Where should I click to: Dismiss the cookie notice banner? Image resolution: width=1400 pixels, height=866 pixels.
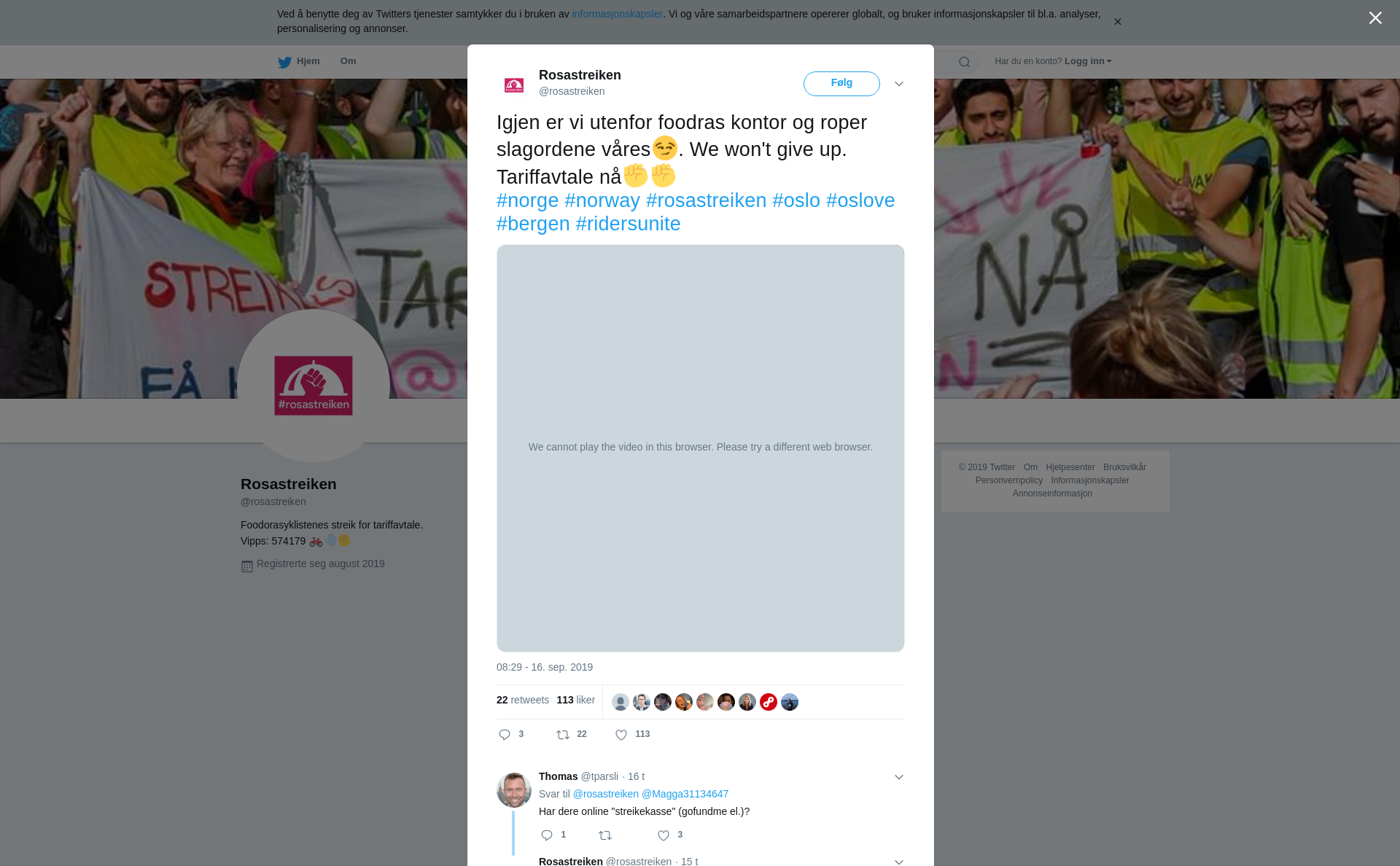1117,22
